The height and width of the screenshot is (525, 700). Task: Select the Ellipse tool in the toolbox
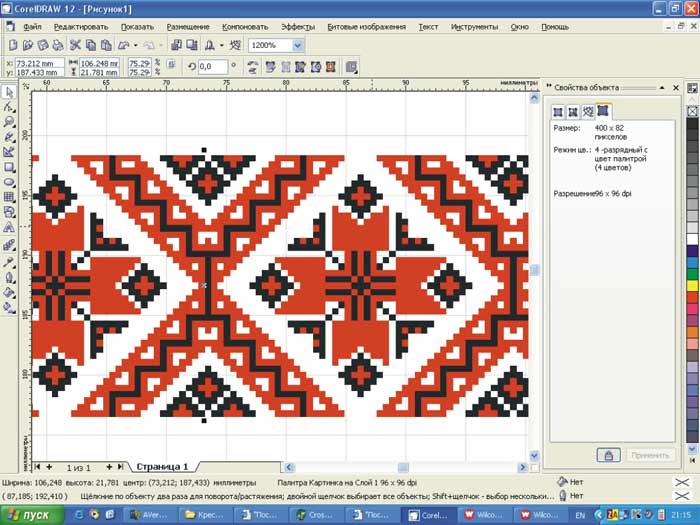click(x=9, y=182)
